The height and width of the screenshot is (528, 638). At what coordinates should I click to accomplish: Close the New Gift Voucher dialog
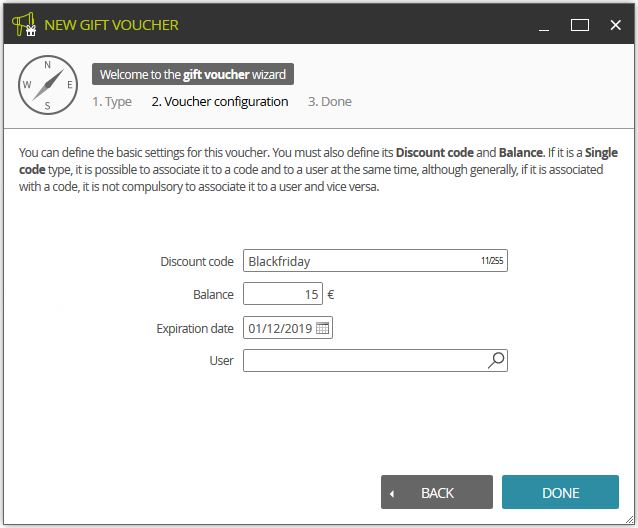[616, 25]
